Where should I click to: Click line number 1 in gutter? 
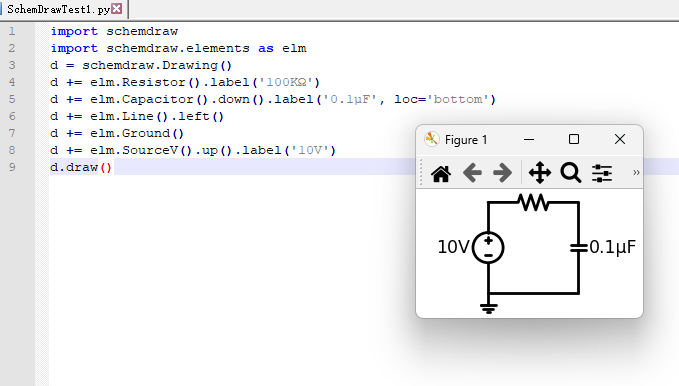(x=12, y=31)
